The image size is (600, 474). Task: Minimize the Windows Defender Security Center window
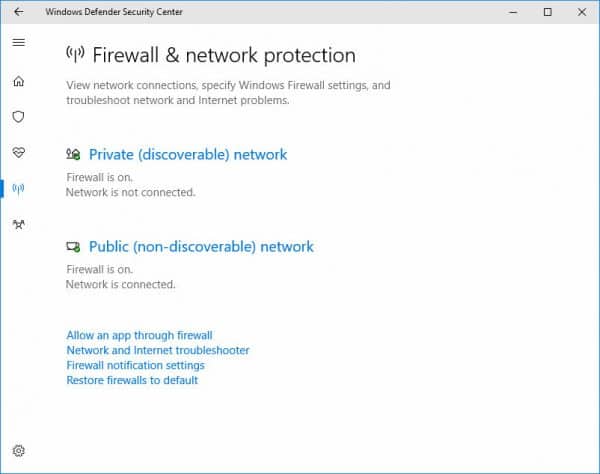tap(513, 12)
